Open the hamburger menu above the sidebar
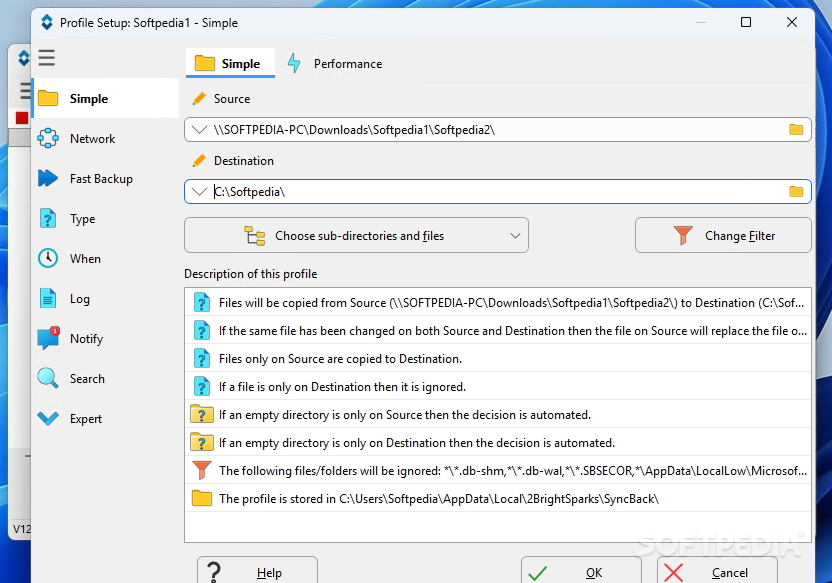832x583 pixels. tap(47, 57)
